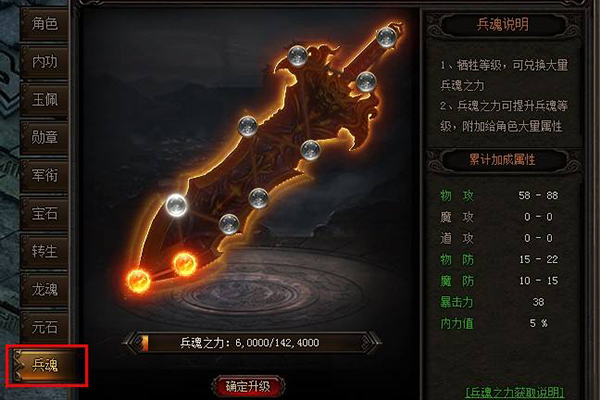This screenshot has width=600, height=400.
Task: Open the 宝石 gem tab
Action: 44,213
